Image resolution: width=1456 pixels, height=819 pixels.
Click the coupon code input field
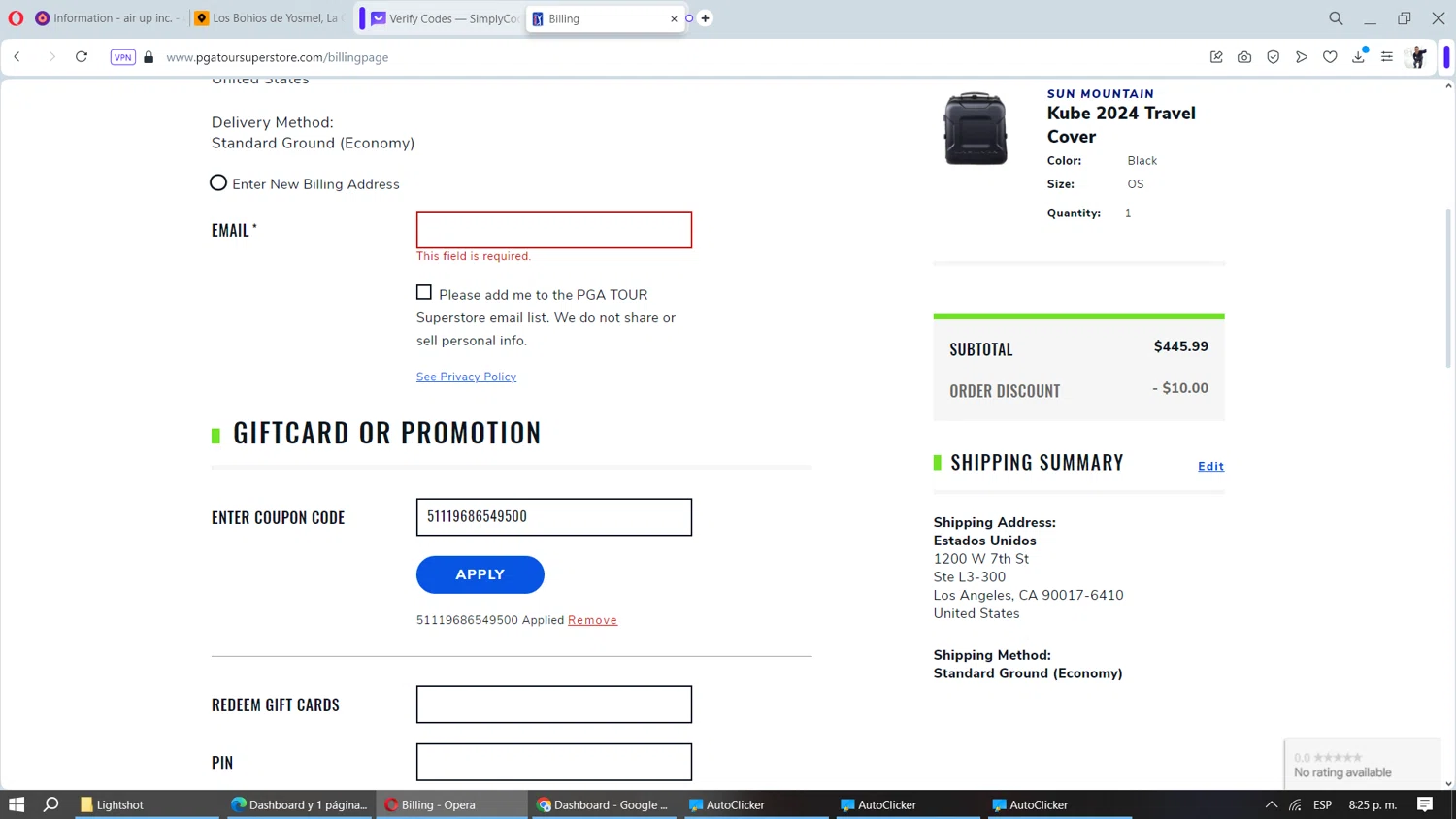coord(554,517)
